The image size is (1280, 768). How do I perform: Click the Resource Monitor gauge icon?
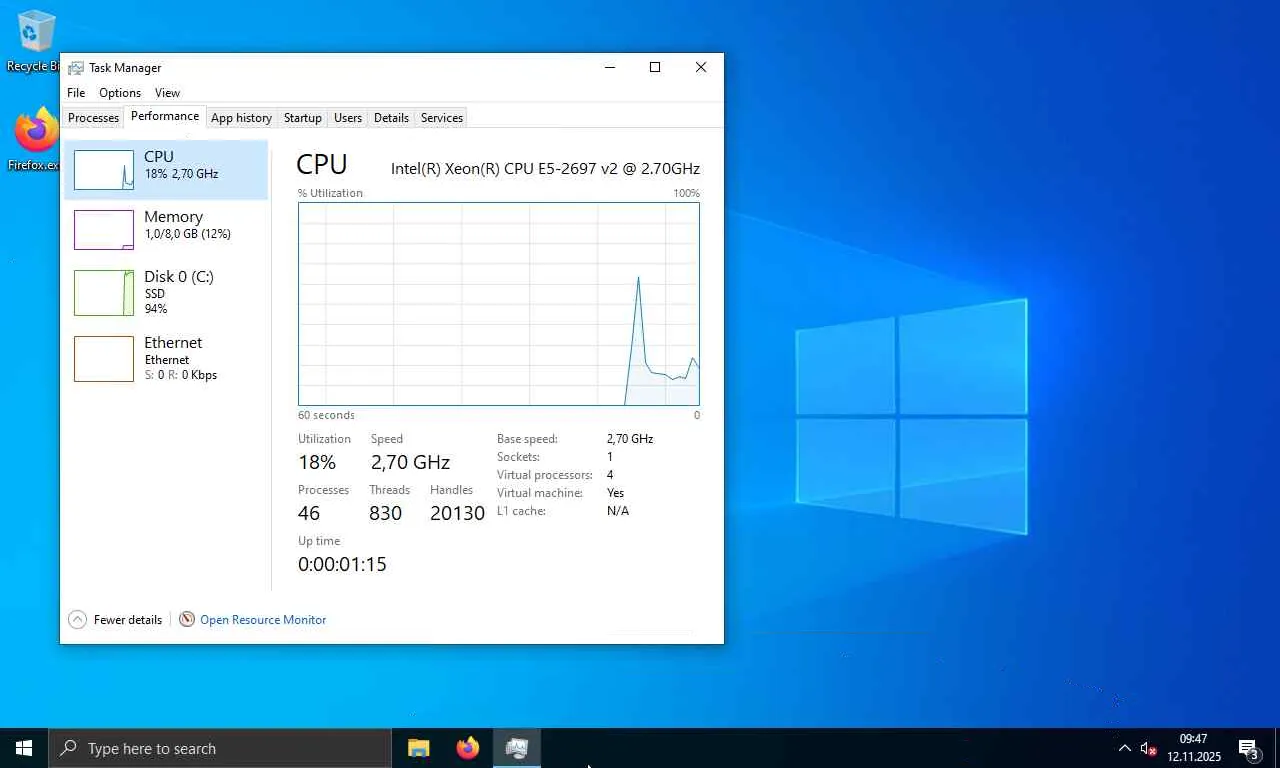[187, 620]
